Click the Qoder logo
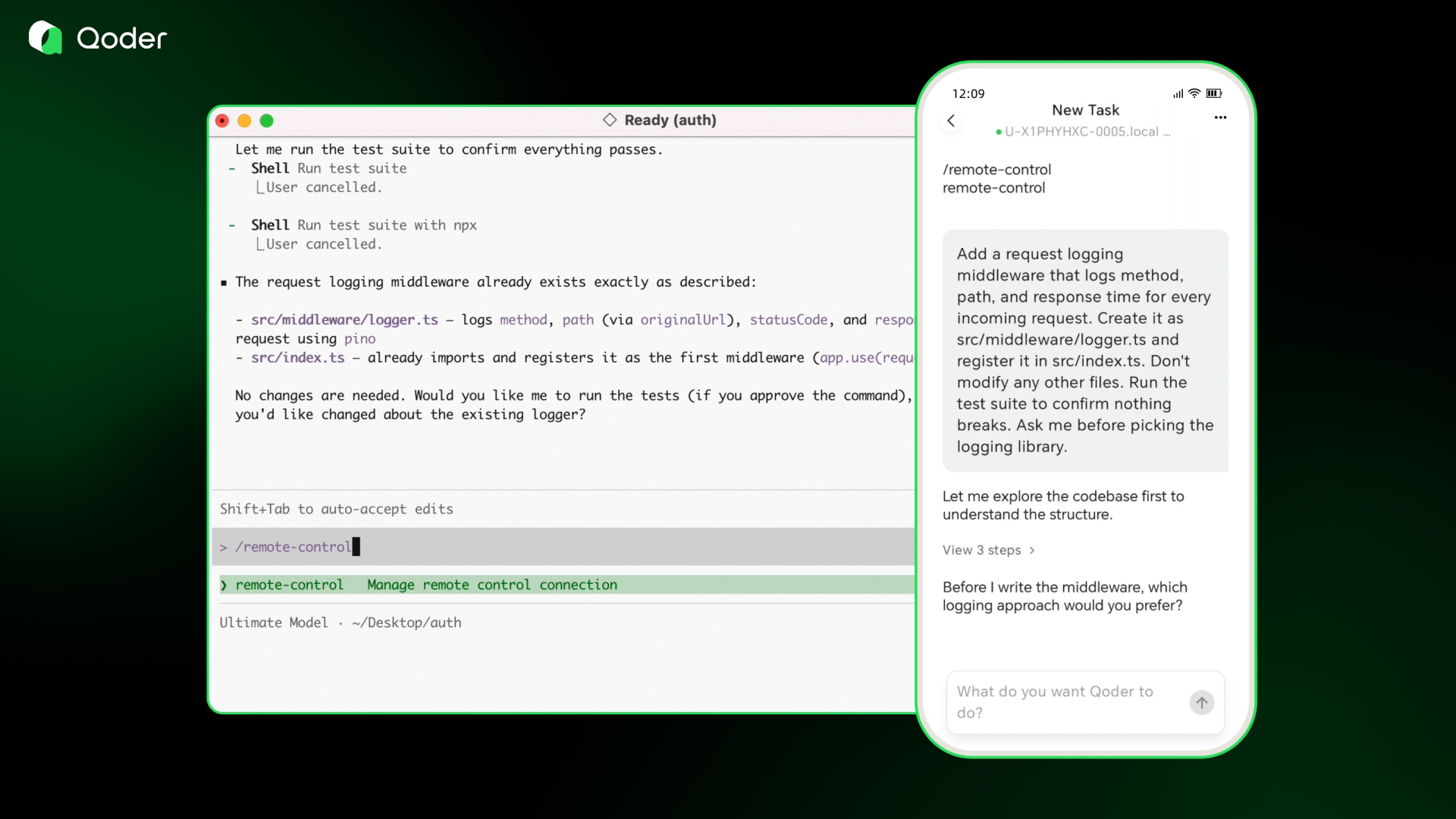1456x819 pixels. point(98,38)
